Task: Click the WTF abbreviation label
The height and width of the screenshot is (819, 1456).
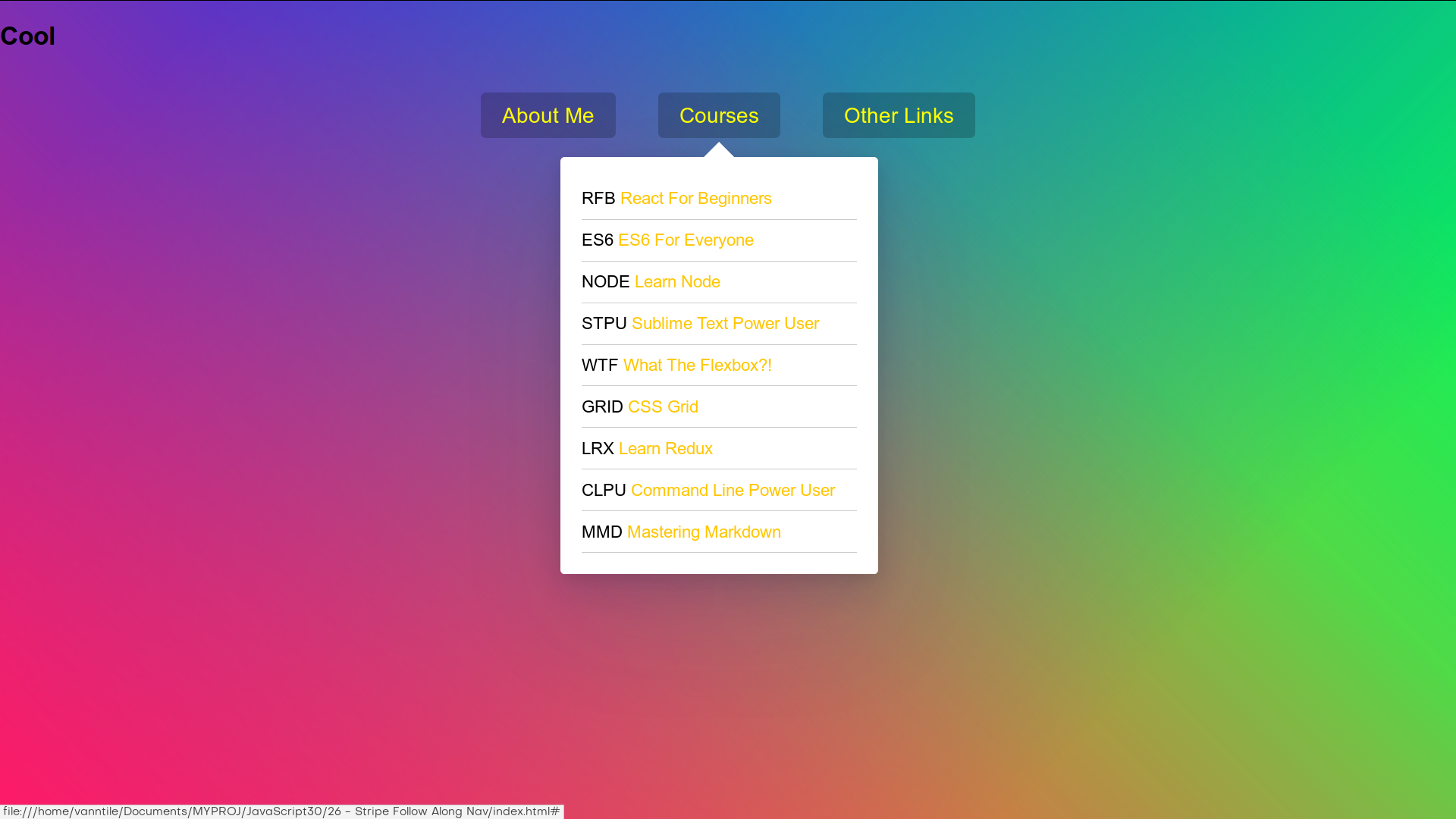Action: click(600, 365)
